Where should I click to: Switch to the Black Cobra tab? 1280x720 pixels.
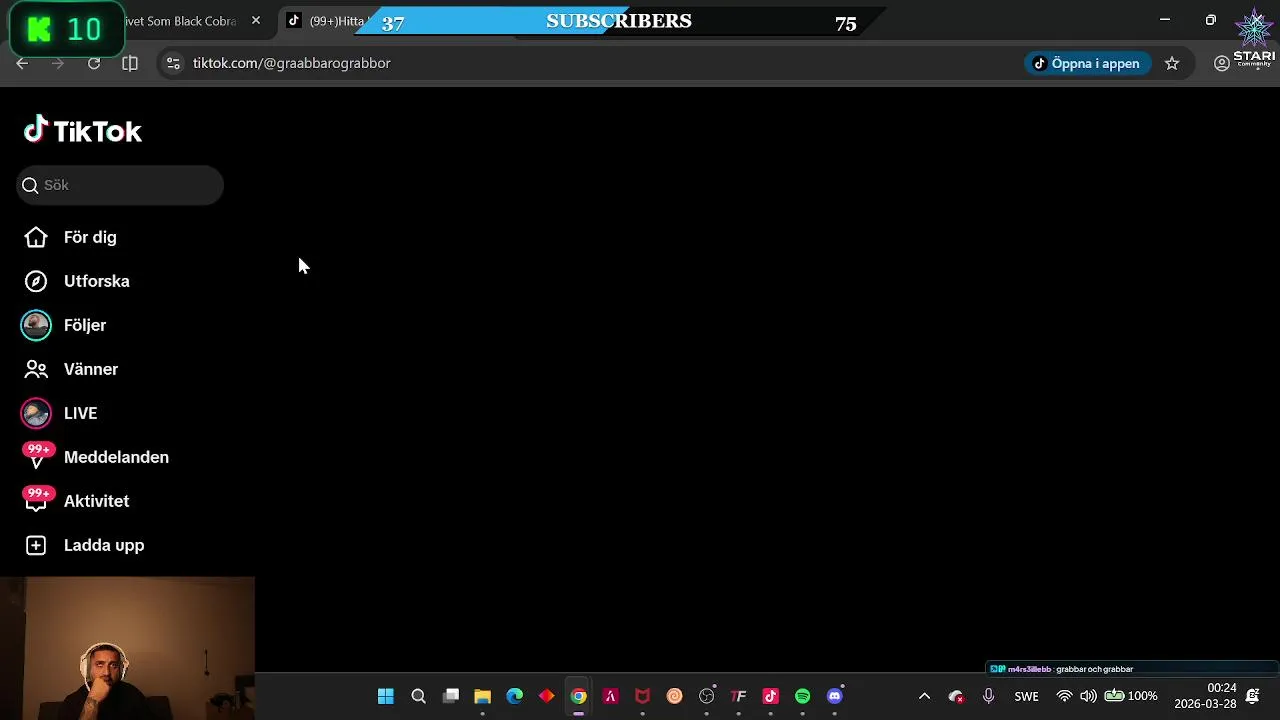(x=180, y=21)
